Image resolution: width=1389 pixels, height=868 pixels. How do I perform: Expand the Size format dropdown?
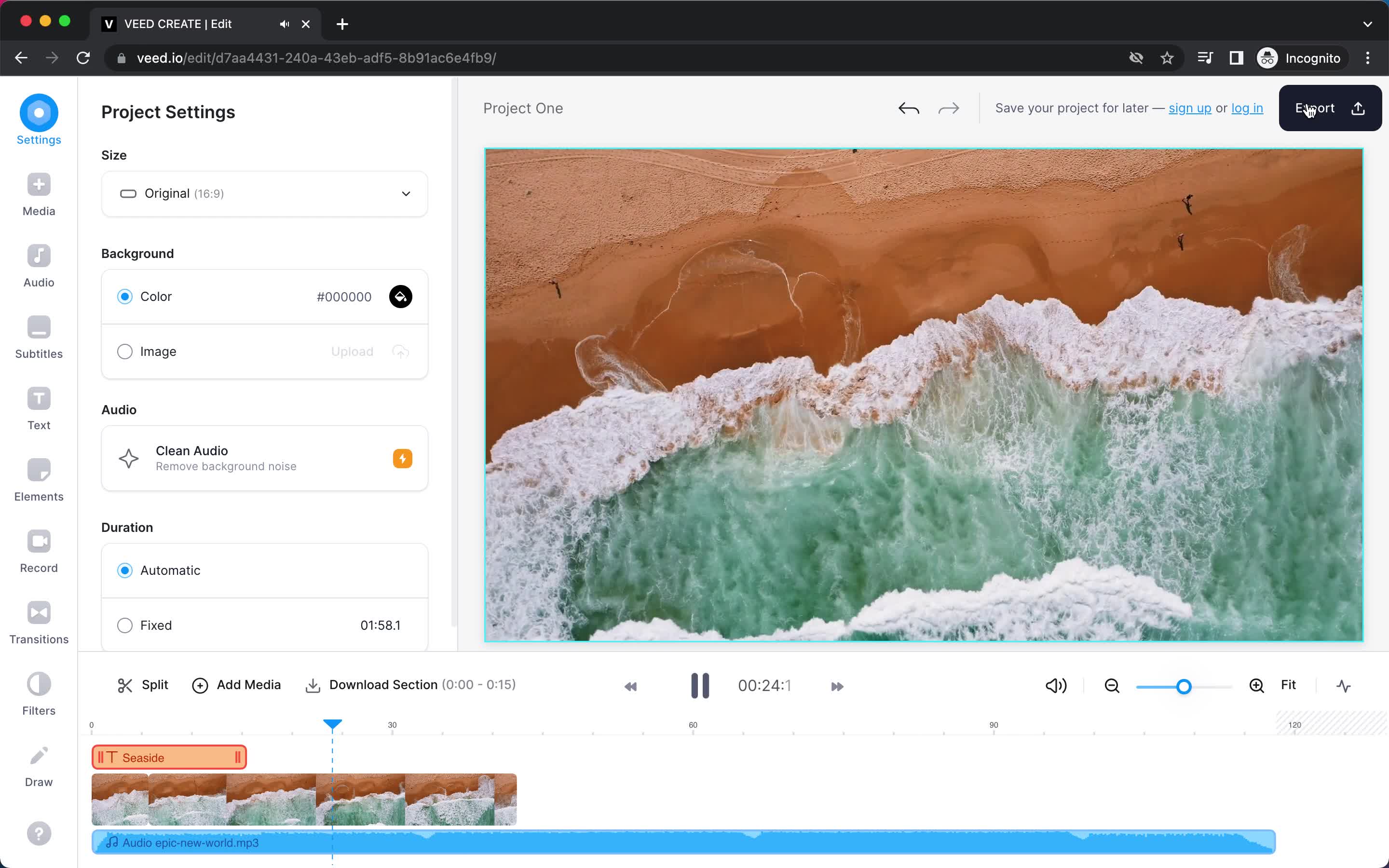[x=264, y=193]
